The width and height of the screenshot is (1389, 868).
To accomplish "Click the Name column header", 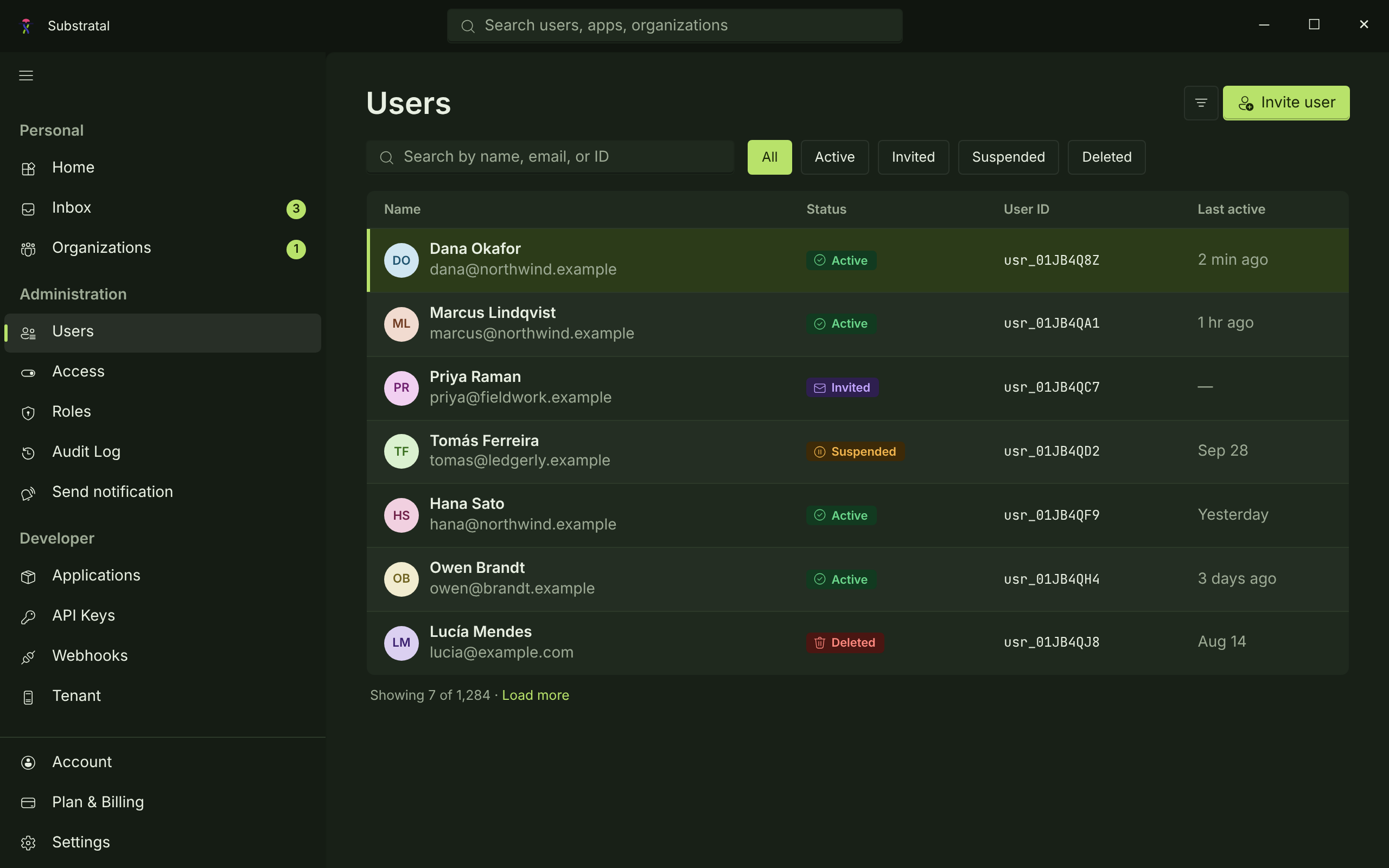I will click(x=402, y=209).
